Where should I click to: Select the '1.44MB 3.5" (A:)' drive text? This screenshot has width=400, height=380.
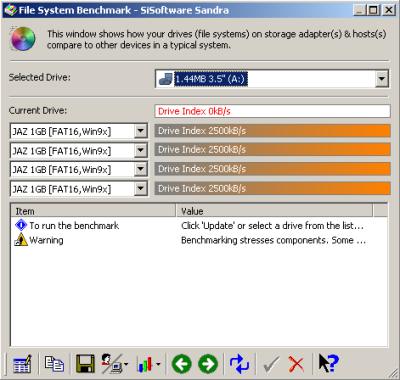click(211, 79)
